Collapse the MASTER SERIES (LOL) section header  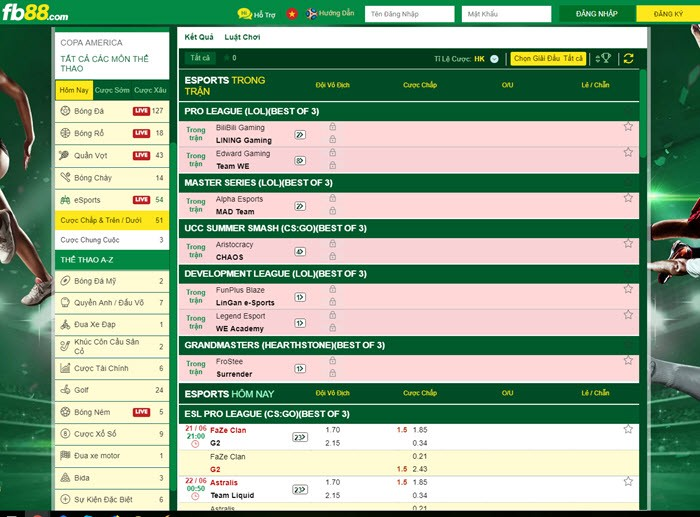click(408, 183)
